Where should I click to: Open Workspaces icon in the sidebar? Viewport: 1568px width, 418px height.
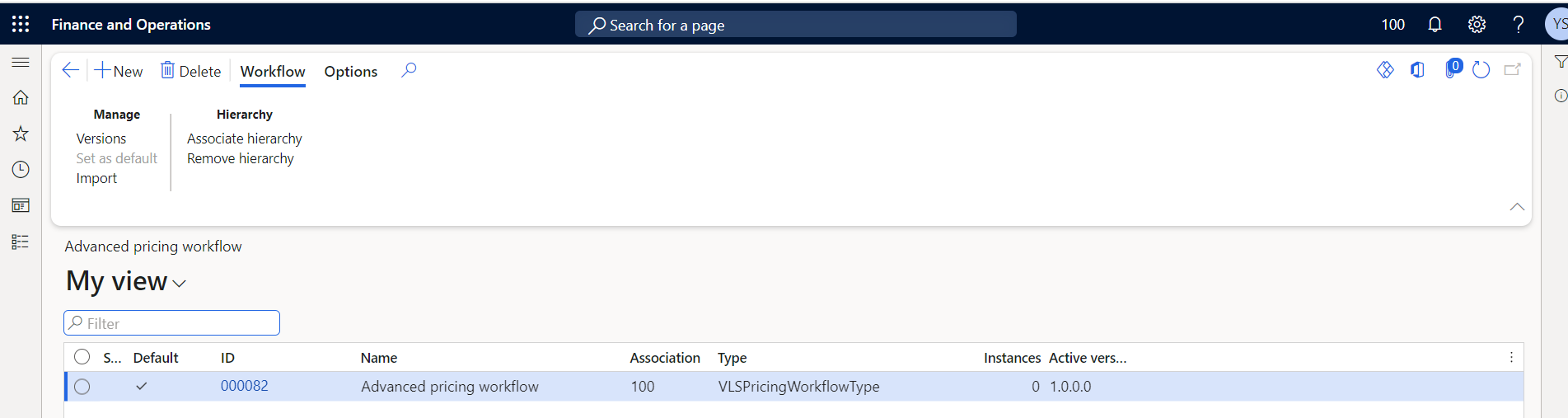point(21,205)
